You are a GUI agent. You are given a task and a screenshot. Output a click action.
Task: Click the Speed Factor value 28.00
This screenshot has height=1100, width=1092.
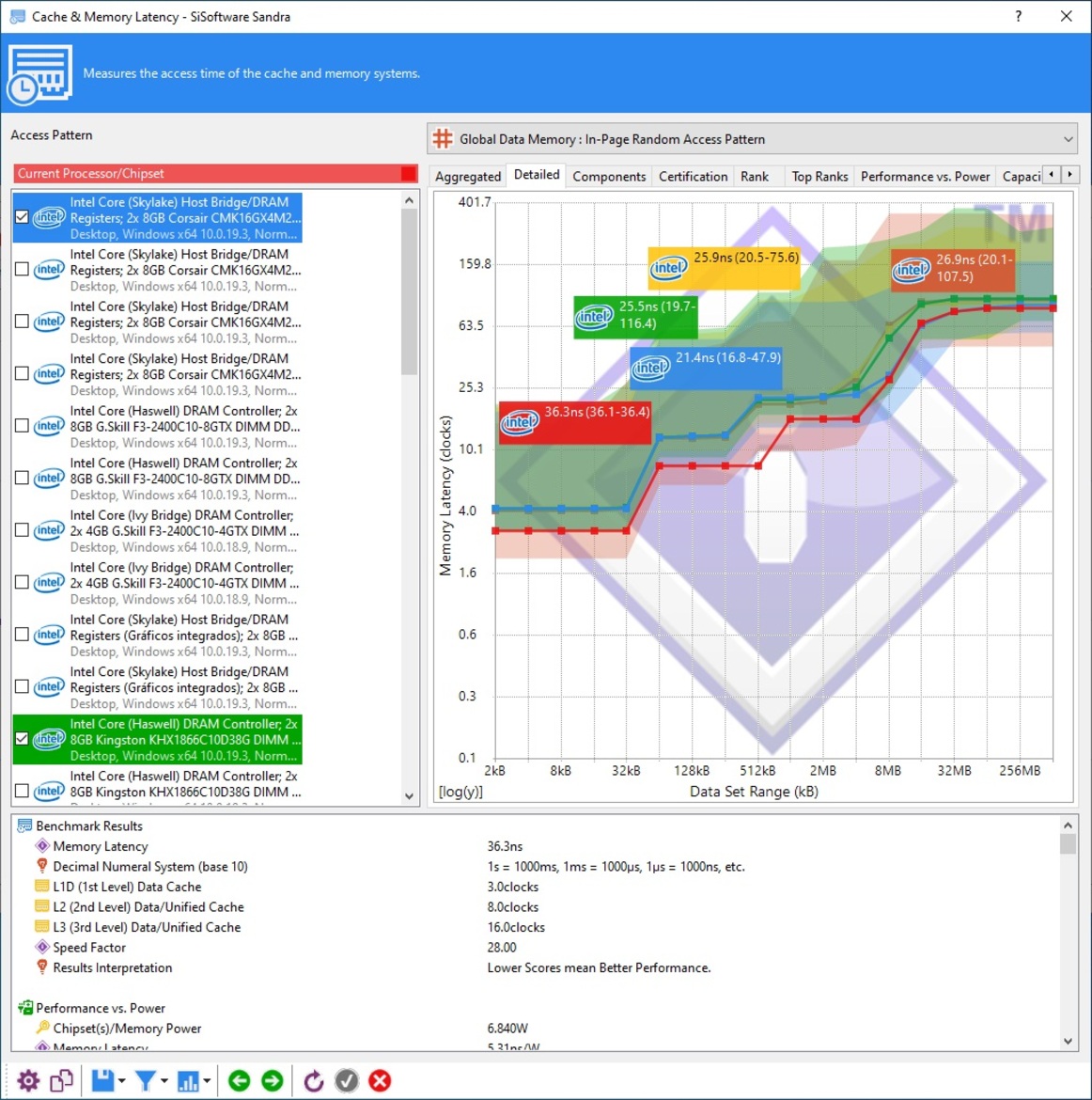click(x=502, y=947)
